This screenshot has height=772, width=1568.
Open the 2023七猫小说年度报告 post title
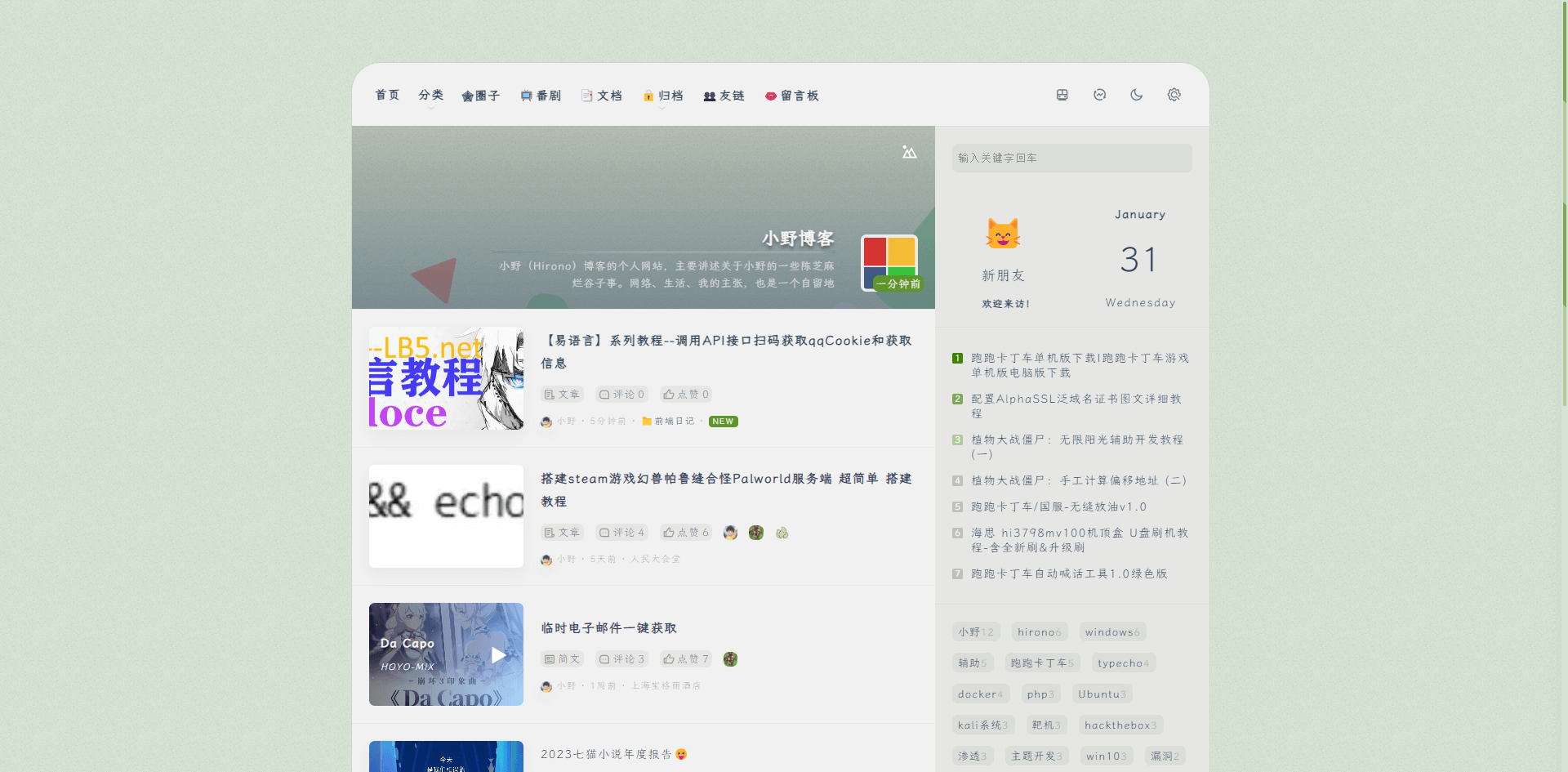(614, 754)
